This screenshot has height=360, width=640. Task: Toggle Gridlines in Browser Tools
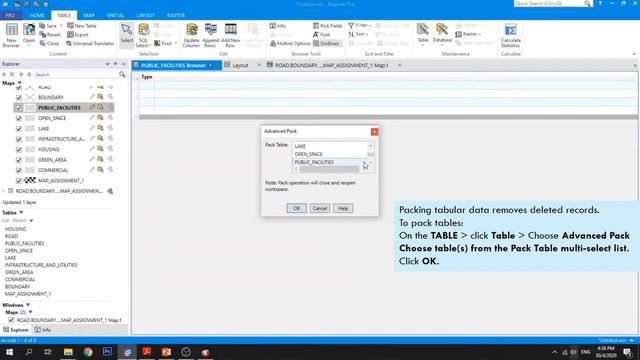[x=326, y=43]
